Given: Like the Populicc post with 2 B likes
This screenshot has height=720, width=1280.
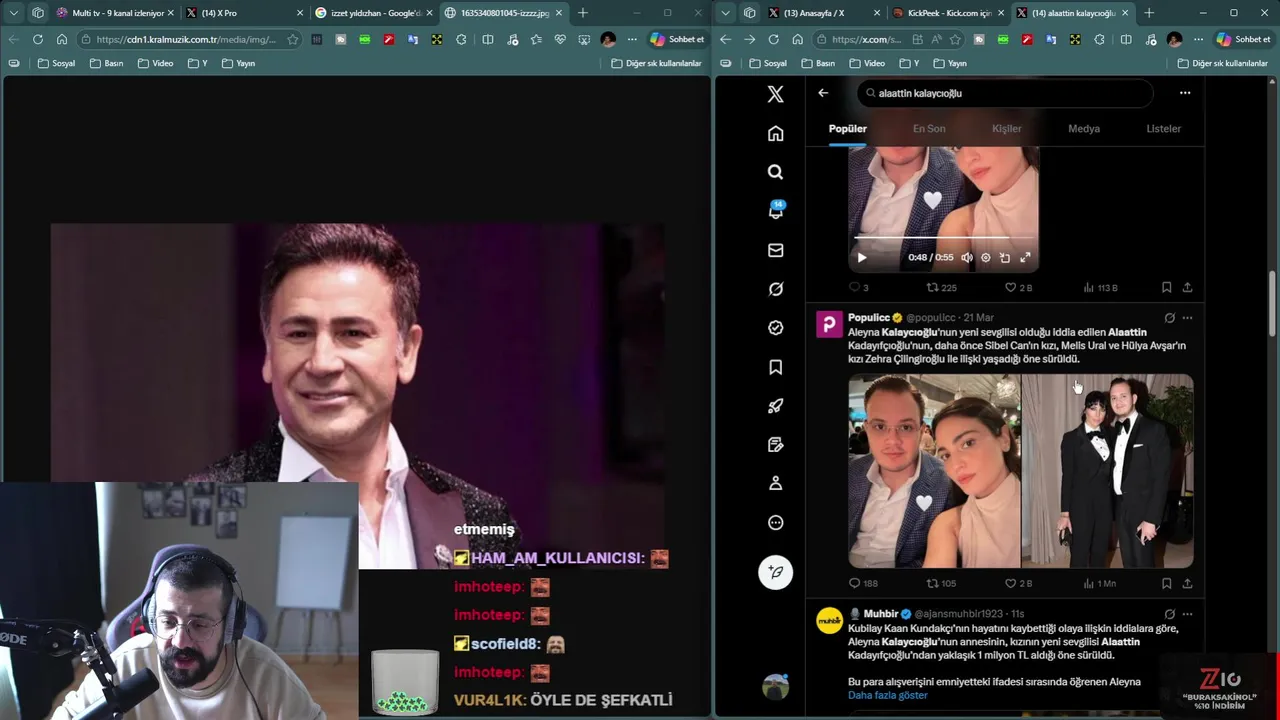Looking at the screenshot, I should click(1018, 583).
